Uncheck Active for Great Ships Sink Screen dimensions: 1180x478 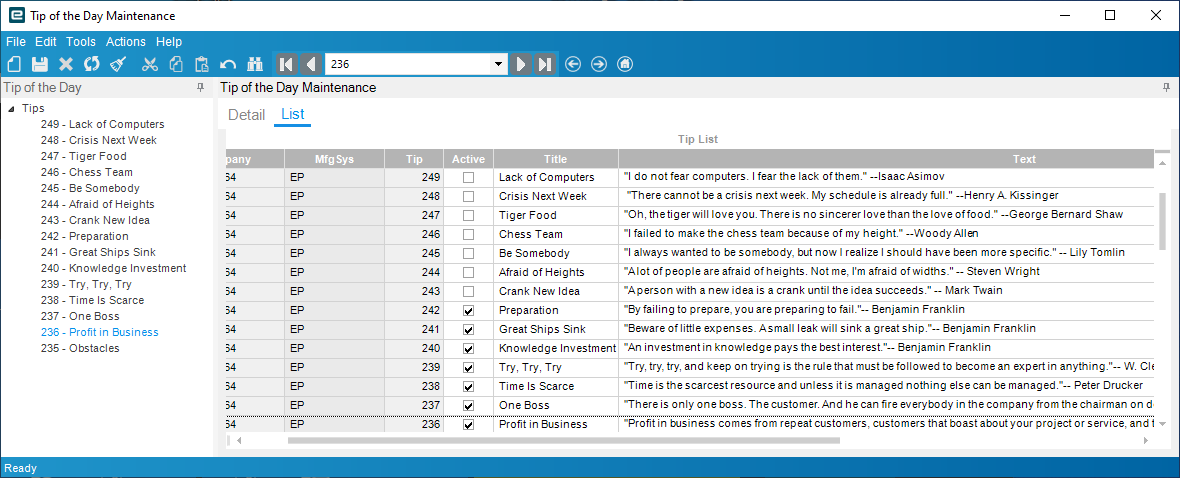coord(468,330)
